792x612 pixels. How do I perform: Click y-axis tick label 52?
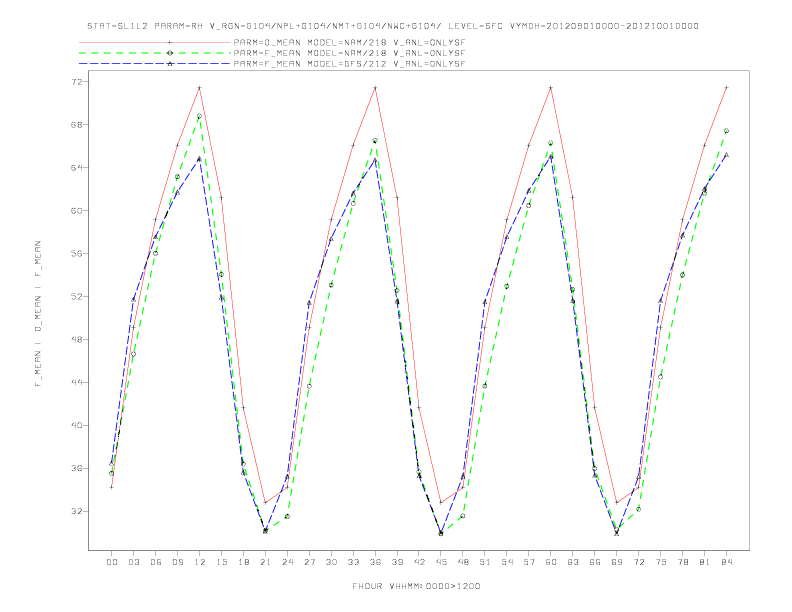78,296
